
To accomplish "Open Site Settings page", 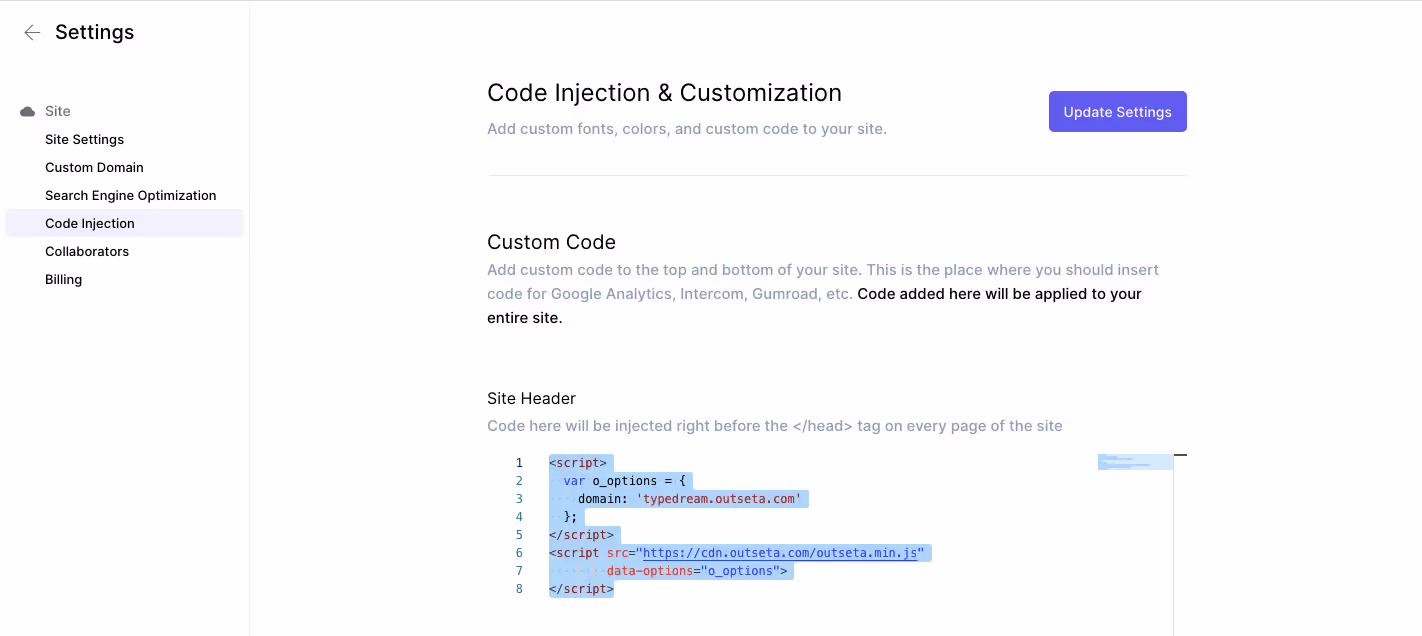I will tap(85, 140).
